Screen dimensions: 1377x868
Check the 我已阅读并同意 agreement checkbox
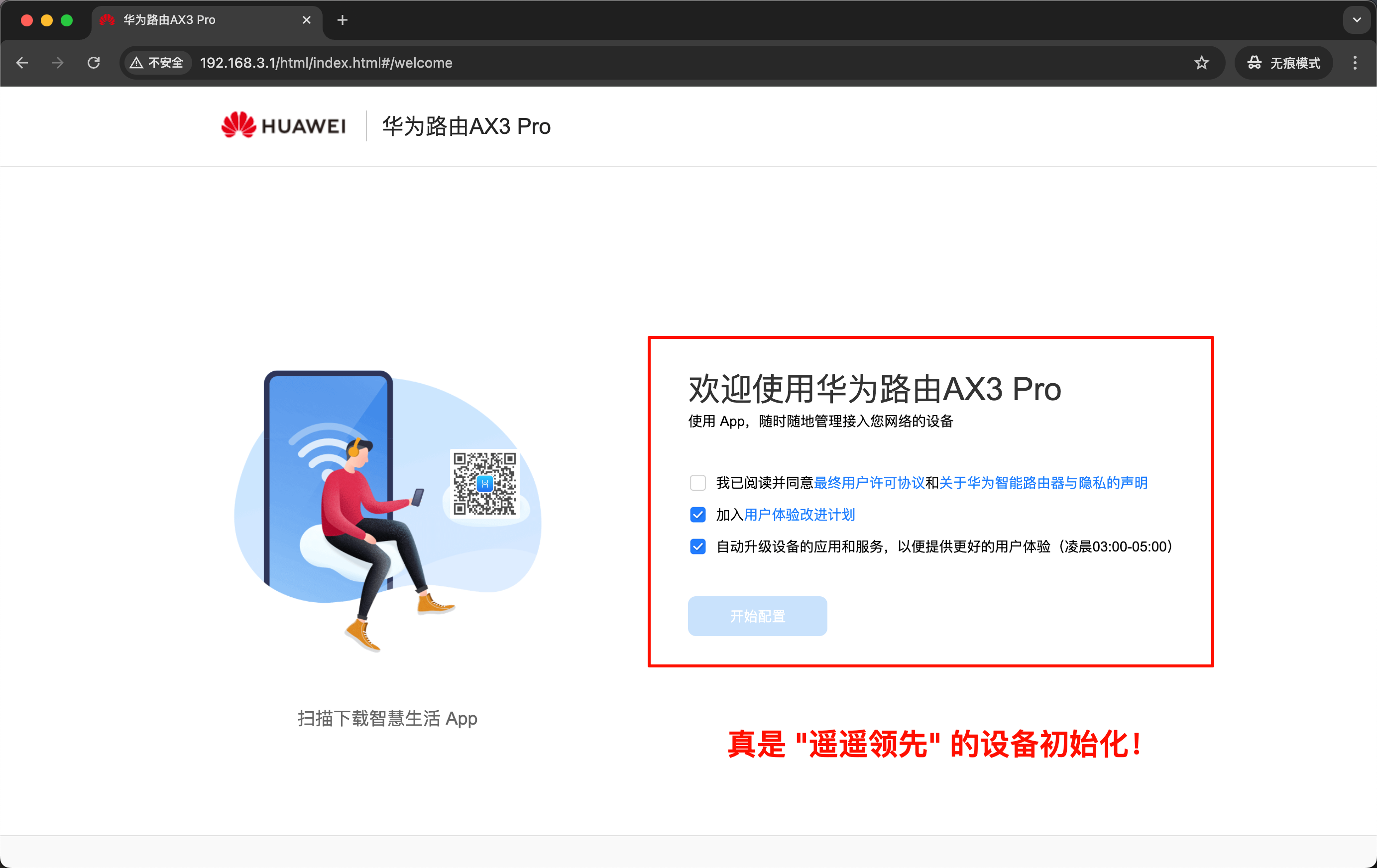pyautogui.click(x=697, y=483)
